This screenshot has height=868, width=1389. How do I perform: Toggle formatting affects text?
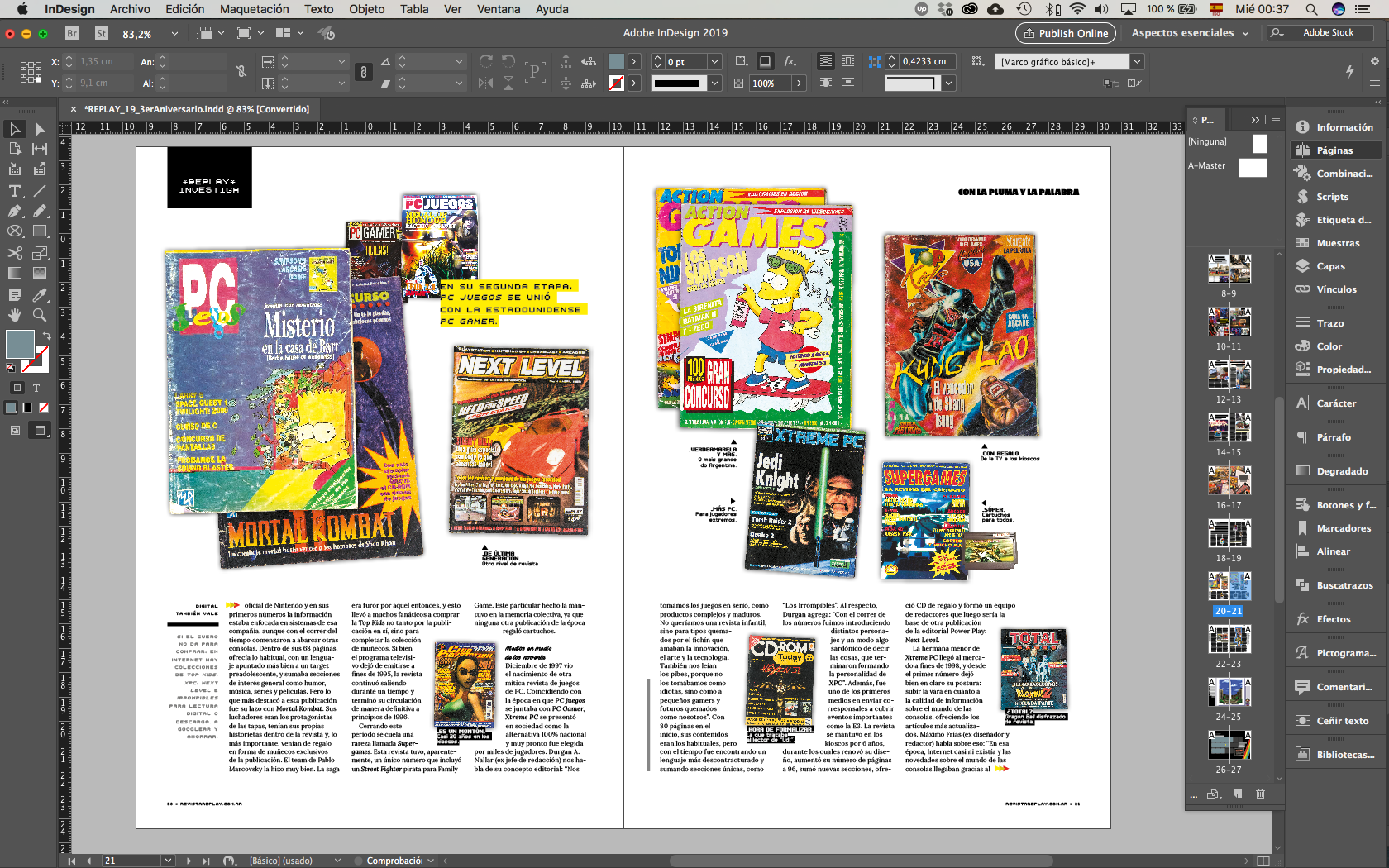coord(36,388)
